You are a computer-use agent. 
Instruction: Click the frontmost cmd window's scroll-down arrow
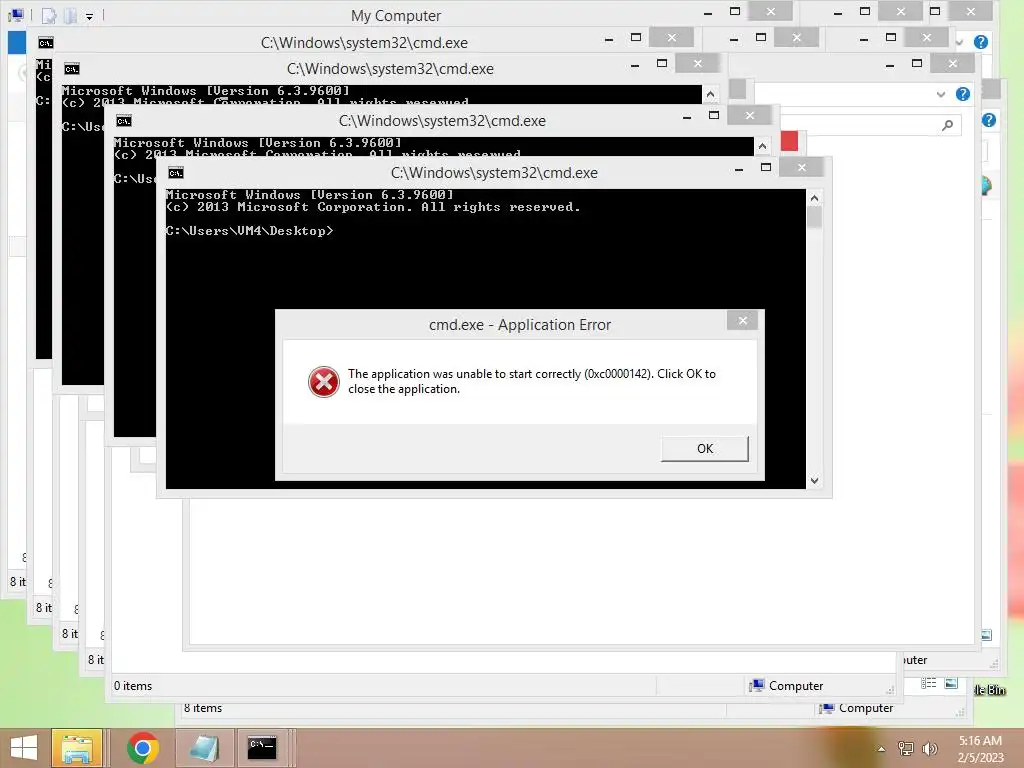click(814, 481)
